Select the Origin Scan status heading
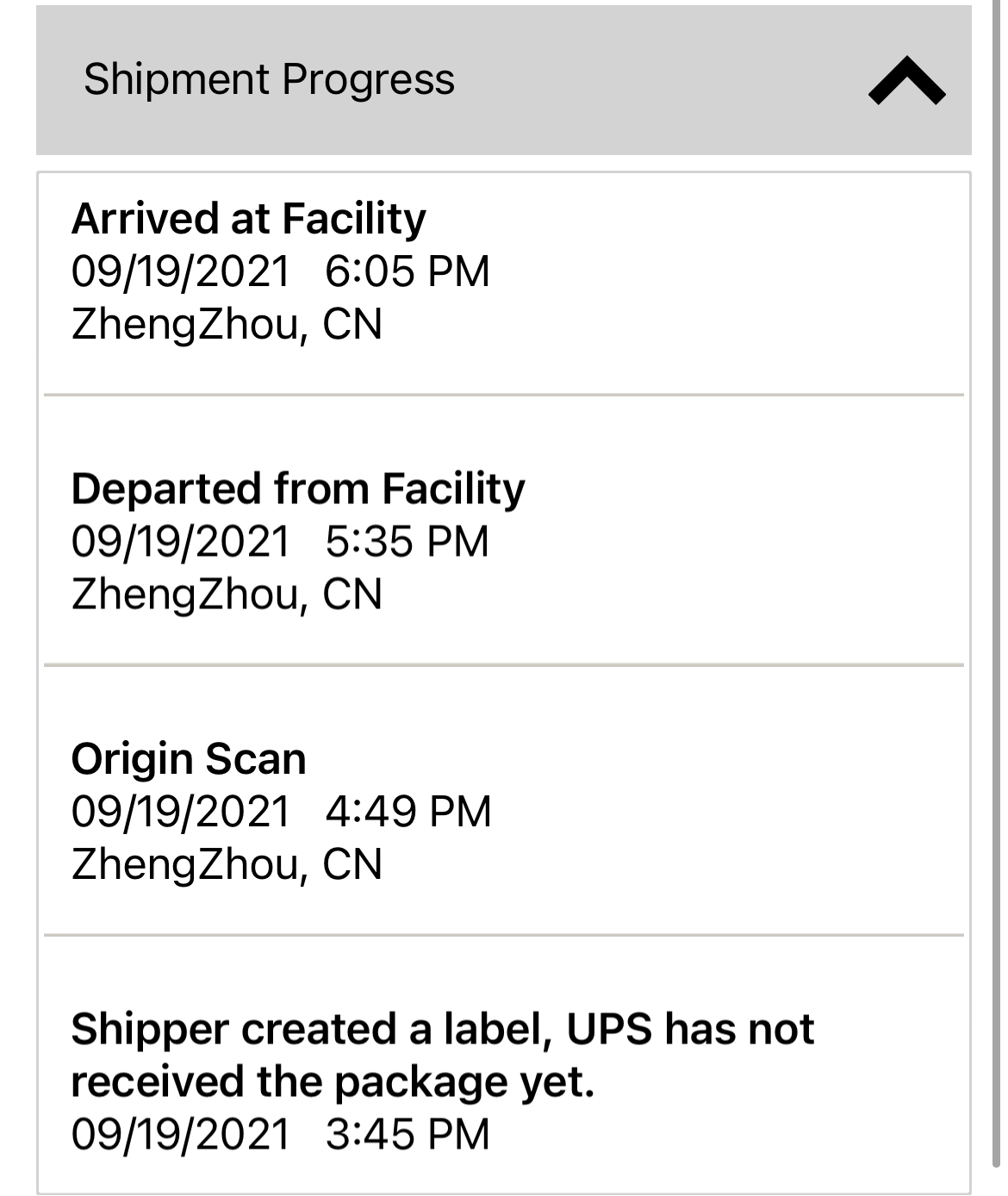 189,759
